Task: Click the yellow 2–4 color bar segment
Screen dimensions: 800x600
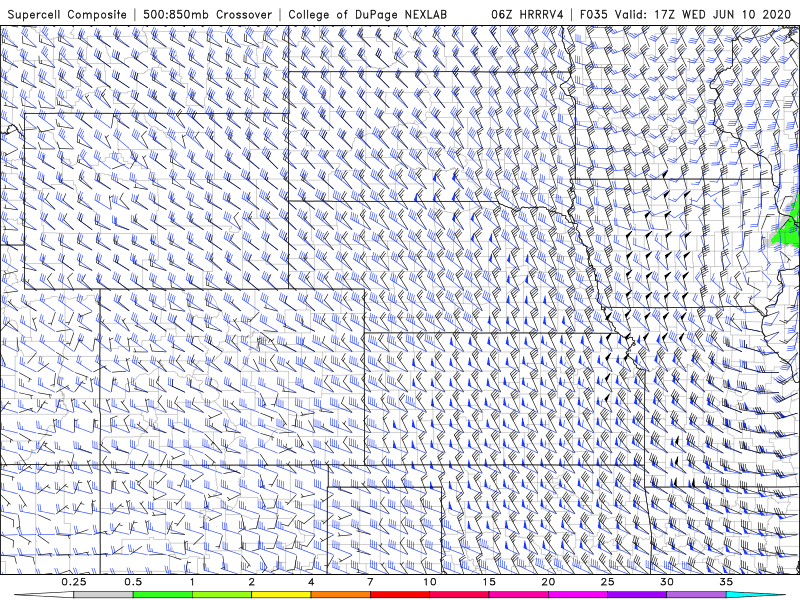Action: [x=281, y=595]
